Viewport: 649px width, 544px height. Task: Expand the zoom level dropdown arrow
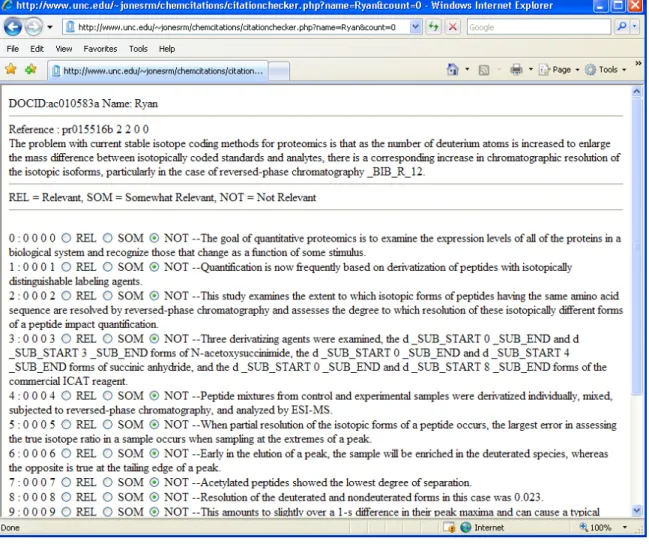(625, 527)
